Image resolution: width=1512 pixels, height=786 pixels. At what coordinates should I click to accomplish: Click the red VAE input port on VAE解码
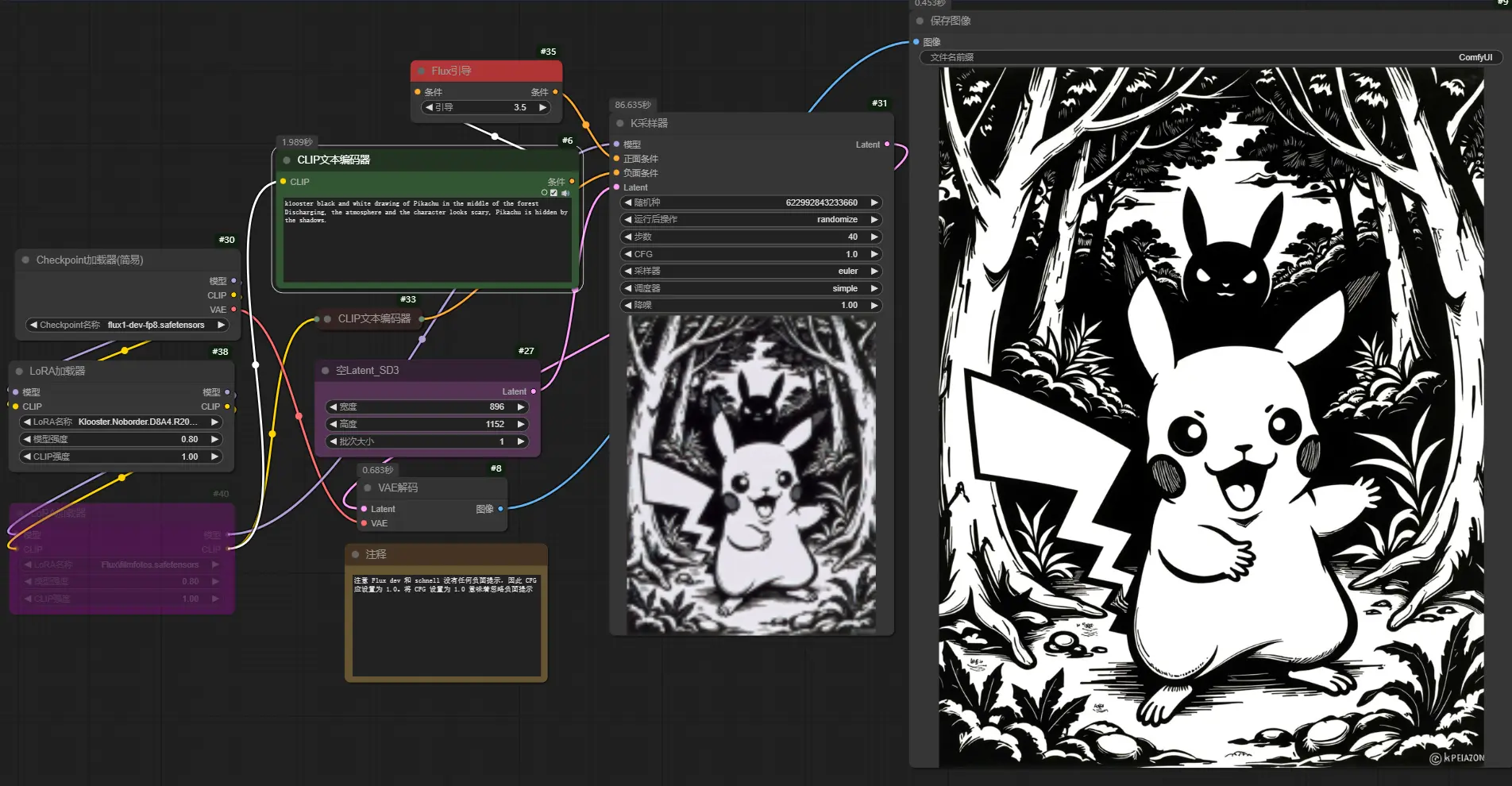[x=364, y=523]
